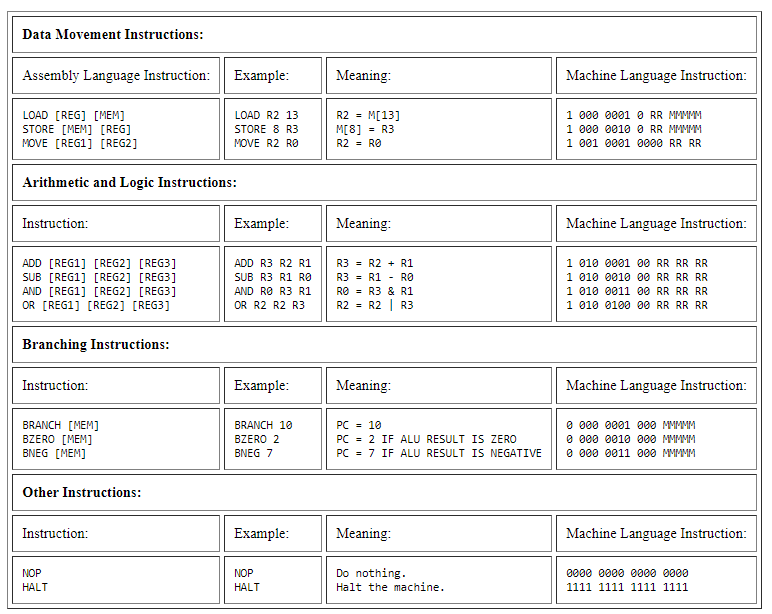Click "Example:" header under Data Movement Instructions
This screenshot has width=772, height=614.
261,76
